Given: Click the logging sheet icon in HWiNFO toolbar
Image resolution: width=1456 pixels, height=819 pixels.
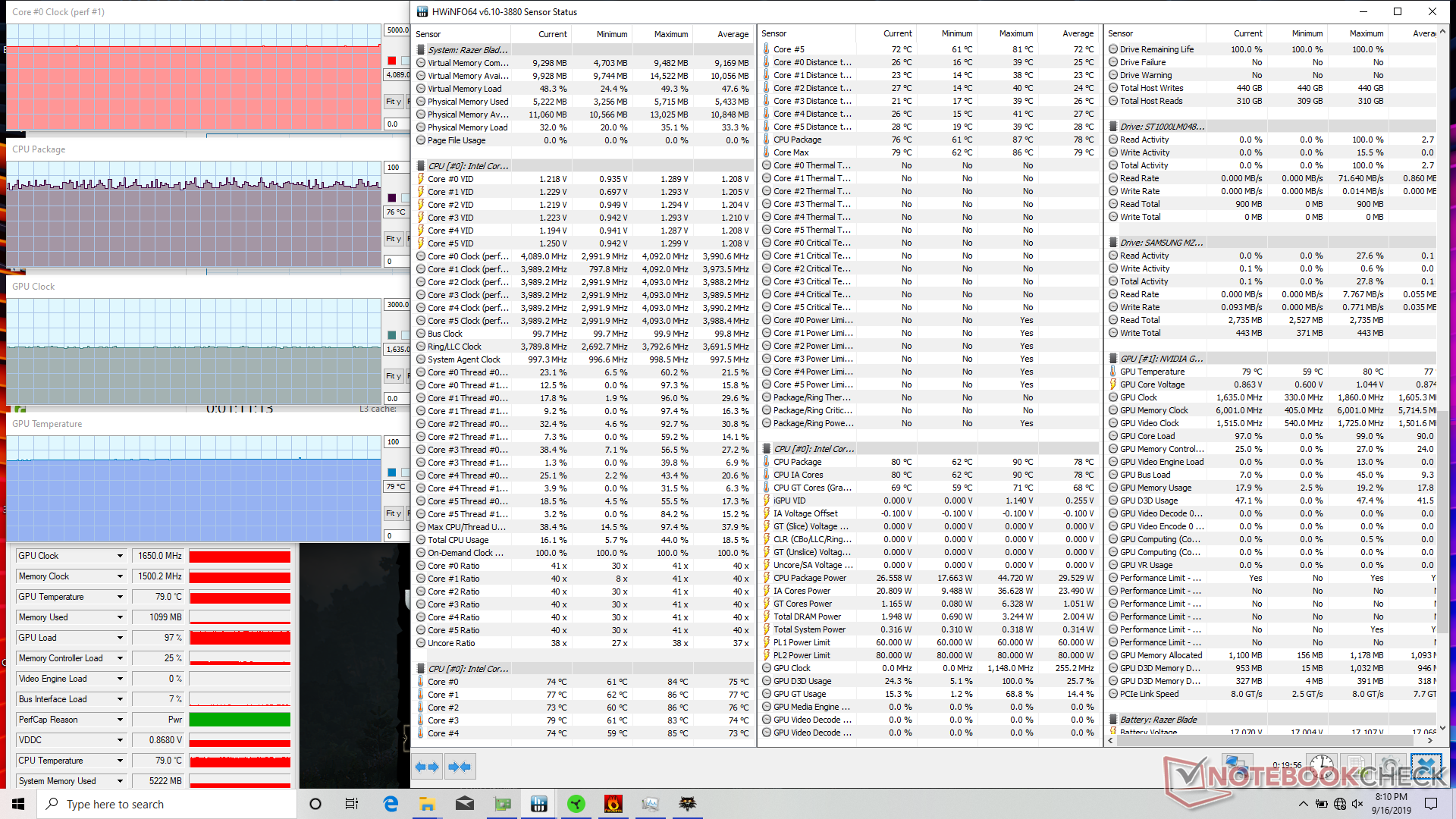Looking at the screenshot, I should 1357,767.
